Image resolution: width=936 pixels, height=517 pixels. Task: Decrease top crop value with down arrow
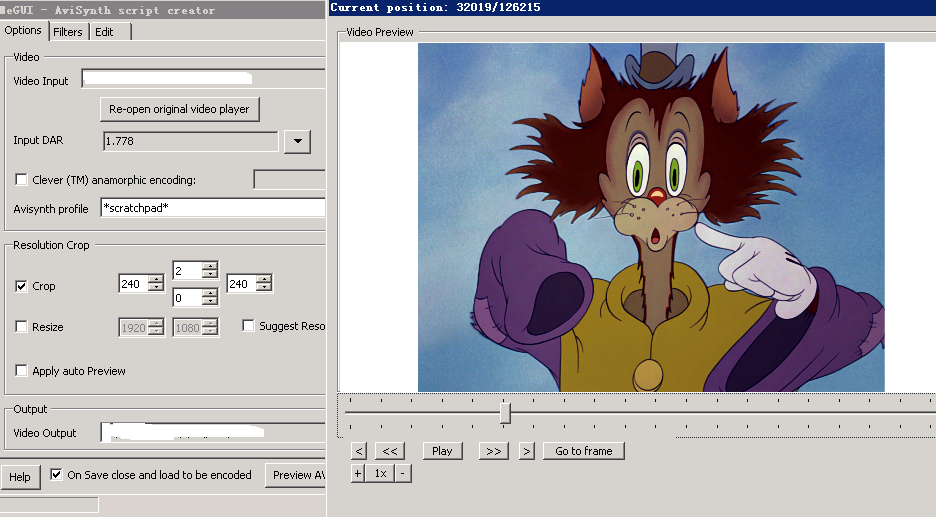pyautogui.click(x=210, y=275)
